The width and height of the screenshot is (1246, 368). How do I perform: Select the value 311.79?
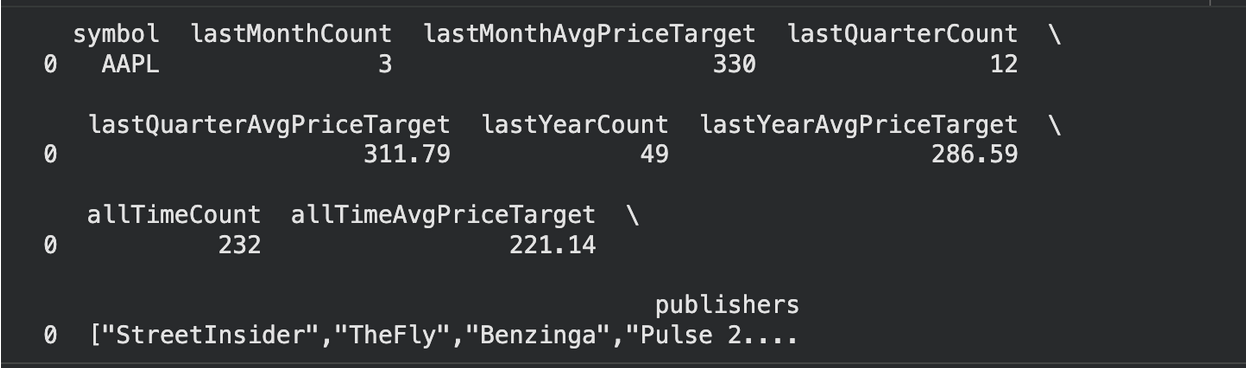click(407, 155)
